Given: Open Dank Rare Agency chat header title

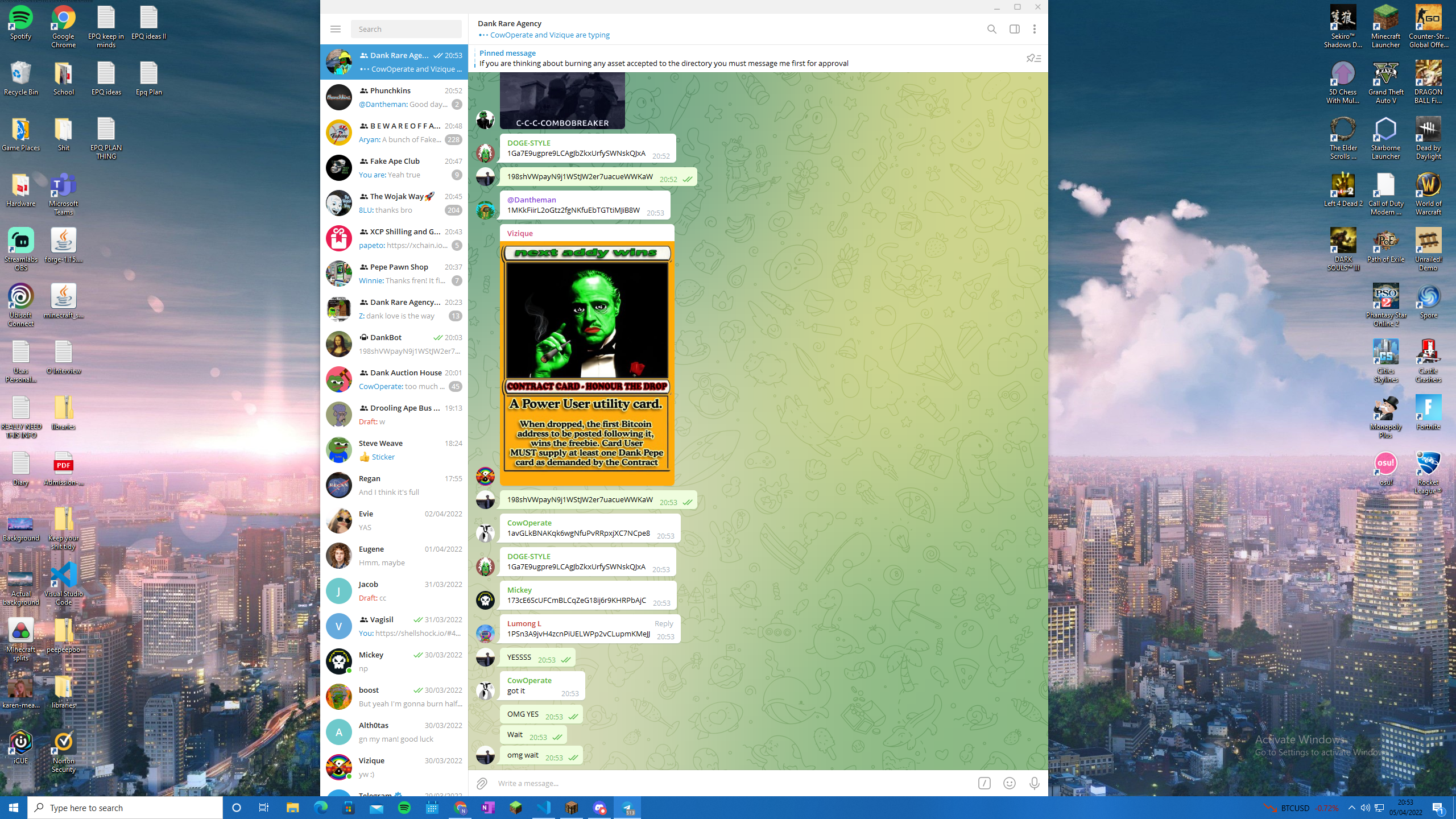Looking at the screenshot, I should [x=509, y=23].
